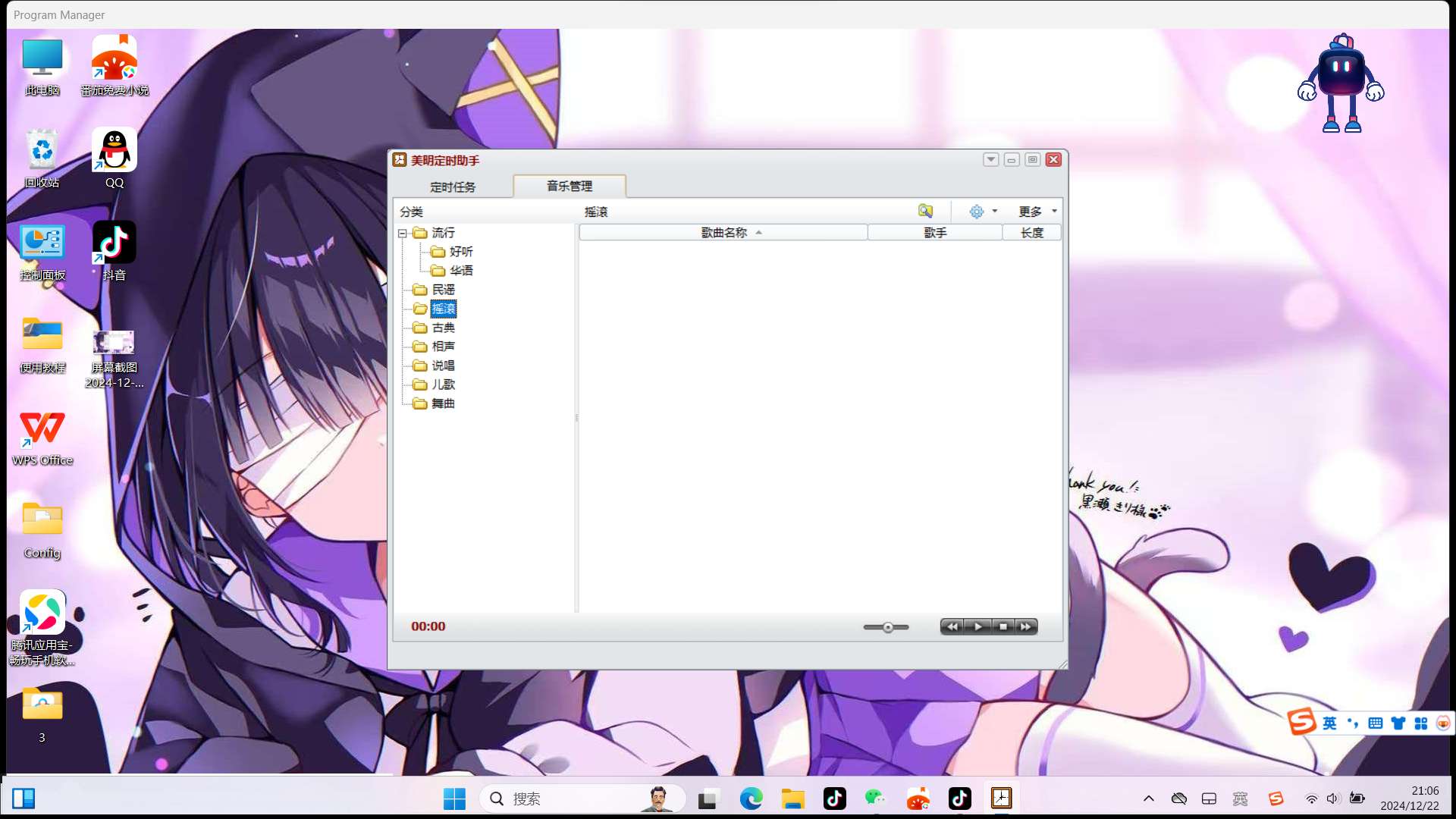Click the 美明定时助手 app icon in title bar
Viewport: 1456px width, 819px height.
[400, 159]
